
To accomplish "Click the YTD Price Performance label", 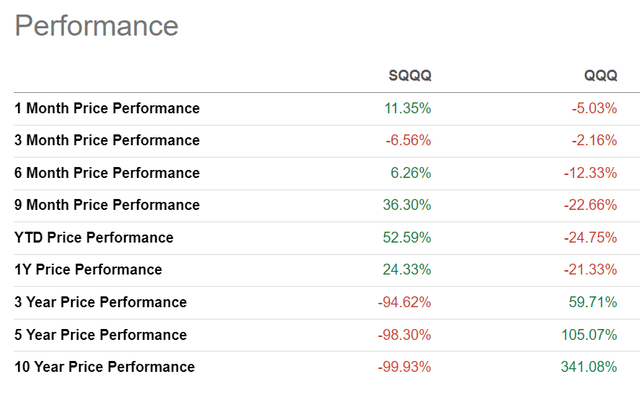I will [94, 237].
